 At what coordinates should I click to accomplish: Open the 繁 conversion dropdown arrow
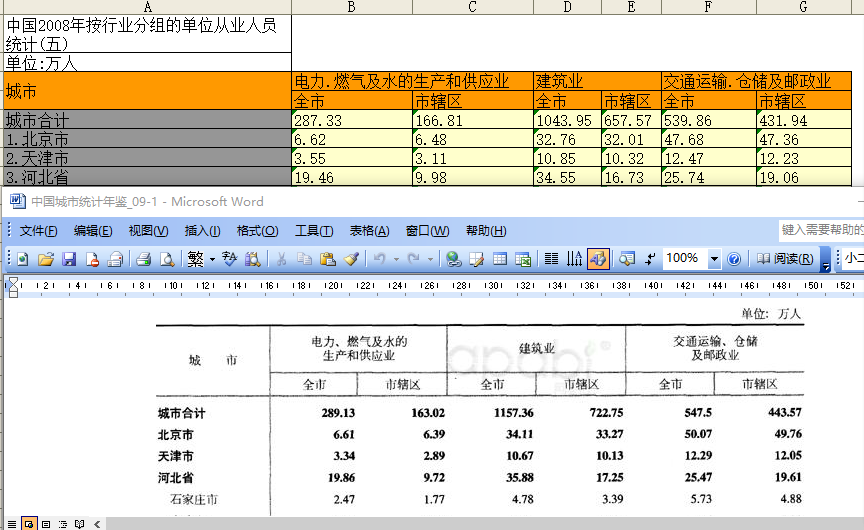[212, 259]
